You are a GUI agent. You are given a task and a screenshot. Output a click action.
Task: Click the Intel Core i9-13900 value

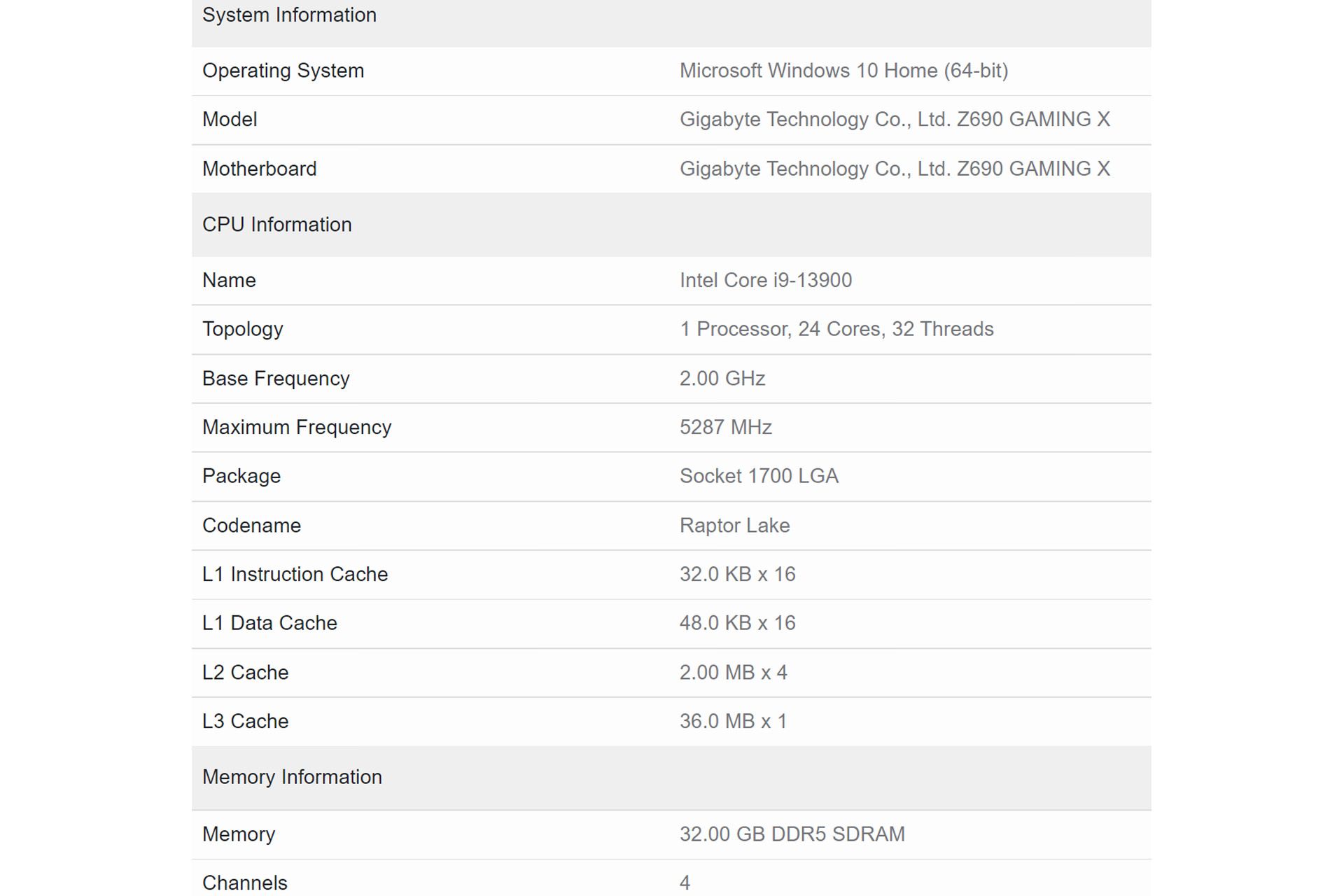pos(766,281)
